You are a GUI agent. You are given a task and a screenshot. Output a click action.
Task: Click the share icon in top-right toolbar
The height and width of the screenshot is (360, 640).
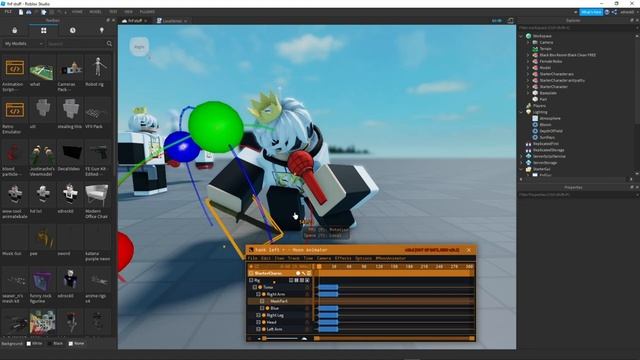coord(614,12)
